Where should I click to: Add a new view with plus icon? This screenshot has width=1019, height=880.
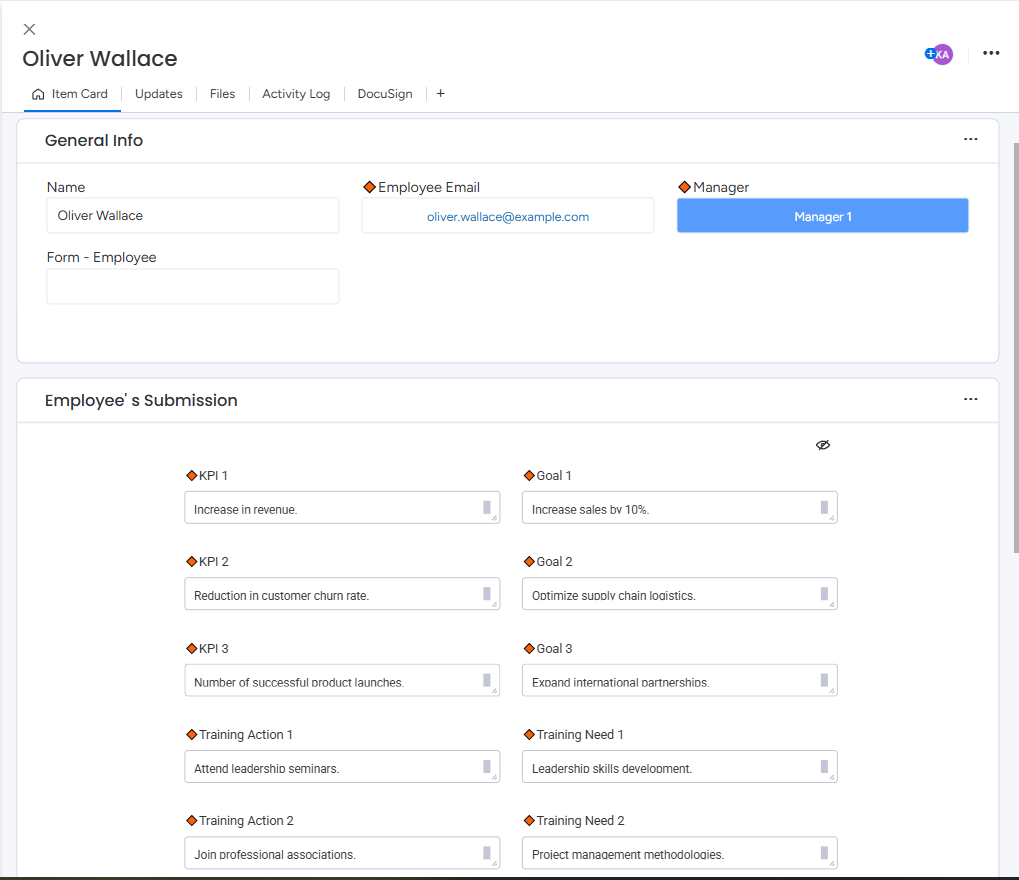[441, 94]
